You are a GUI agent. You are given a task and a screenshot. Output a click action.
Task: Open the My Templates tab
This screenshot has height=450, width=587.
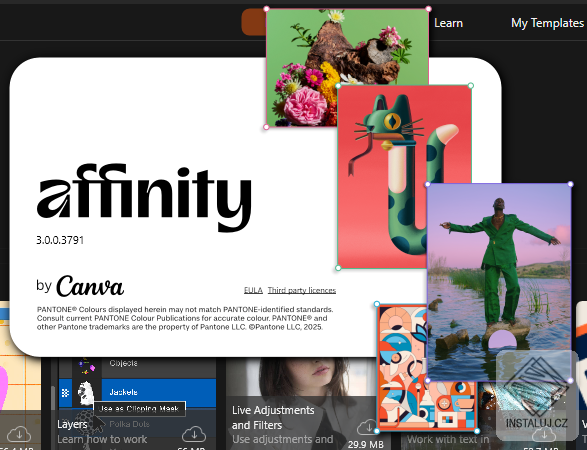click(547, 23)
